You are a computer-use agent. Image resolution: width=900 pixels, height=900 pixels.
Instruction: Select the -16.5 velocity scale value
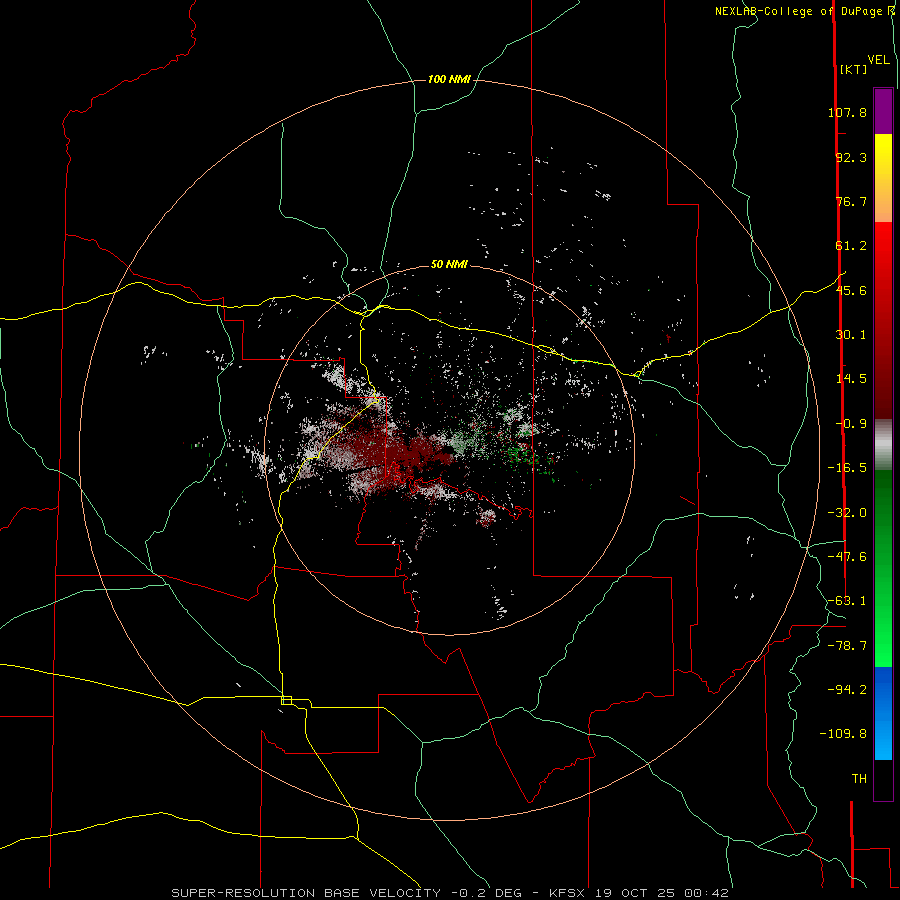click(x=847, y=468)
